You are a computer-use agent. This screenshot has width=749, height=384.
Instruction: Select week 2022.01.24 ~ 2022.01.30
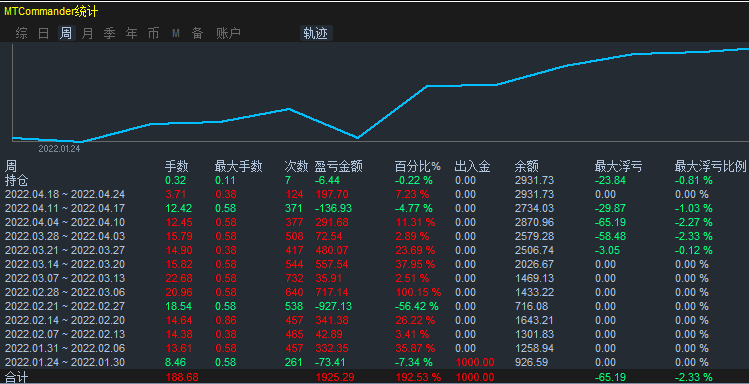(65, 362)
